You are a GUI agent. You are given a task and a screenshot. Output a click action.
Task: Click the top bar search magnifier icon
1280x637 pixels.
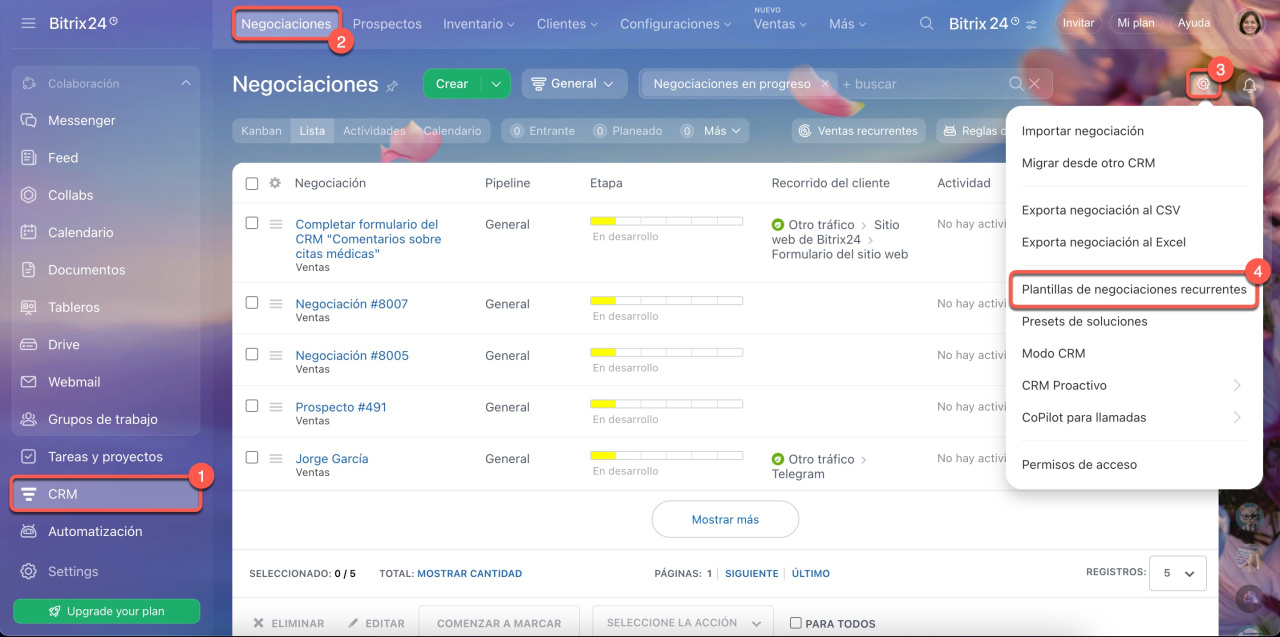tap(927, 23)
